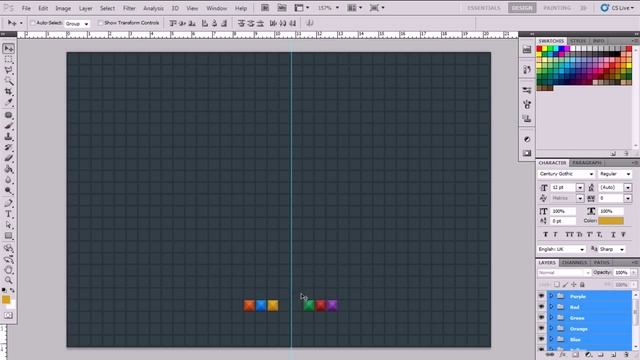This screenshot has height=360, width=640.
Task: Select the Zoom tool in toolbox
Action: (8, 280)
